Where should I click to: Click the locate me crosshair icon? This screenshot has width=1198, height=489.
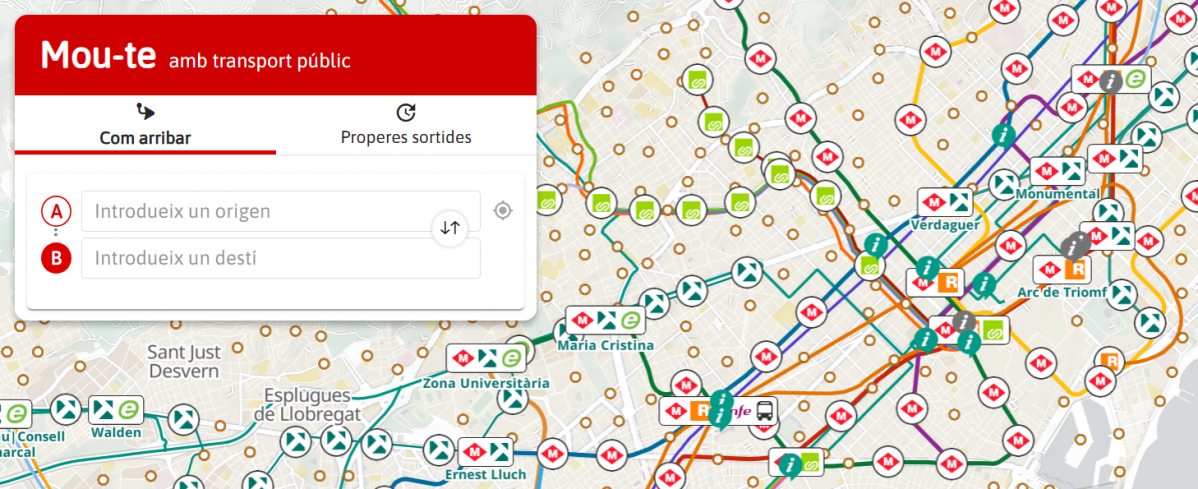coord(503,211)
